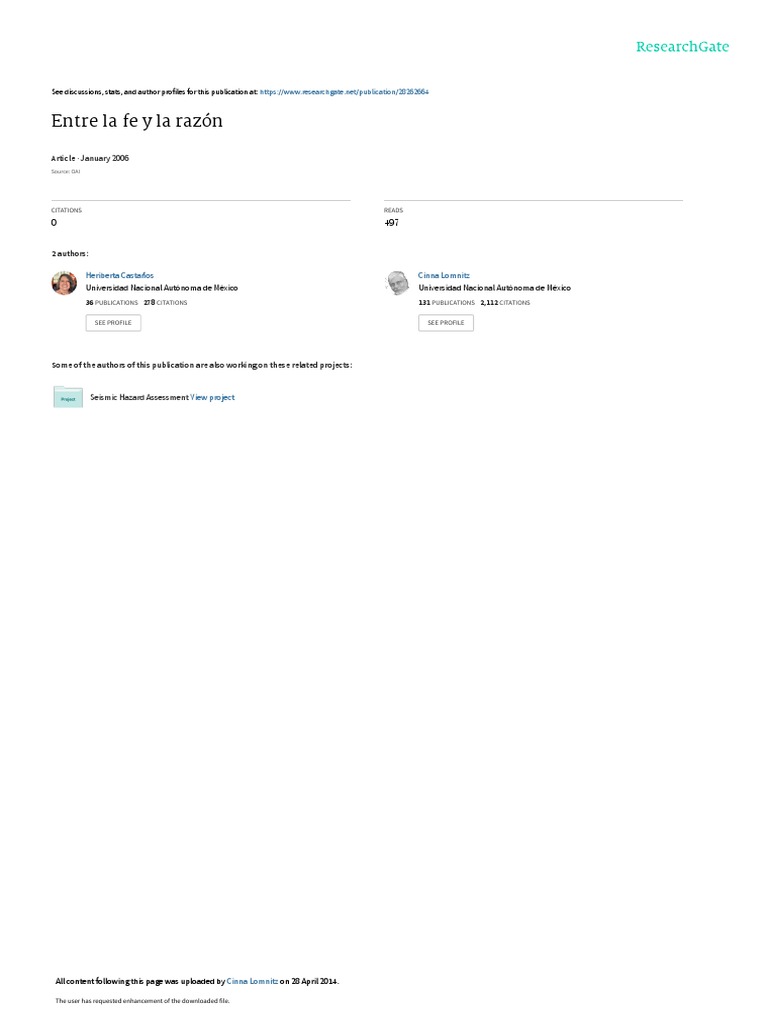
Task: Click the 2,112 citations count
Action: pos(505,303)
